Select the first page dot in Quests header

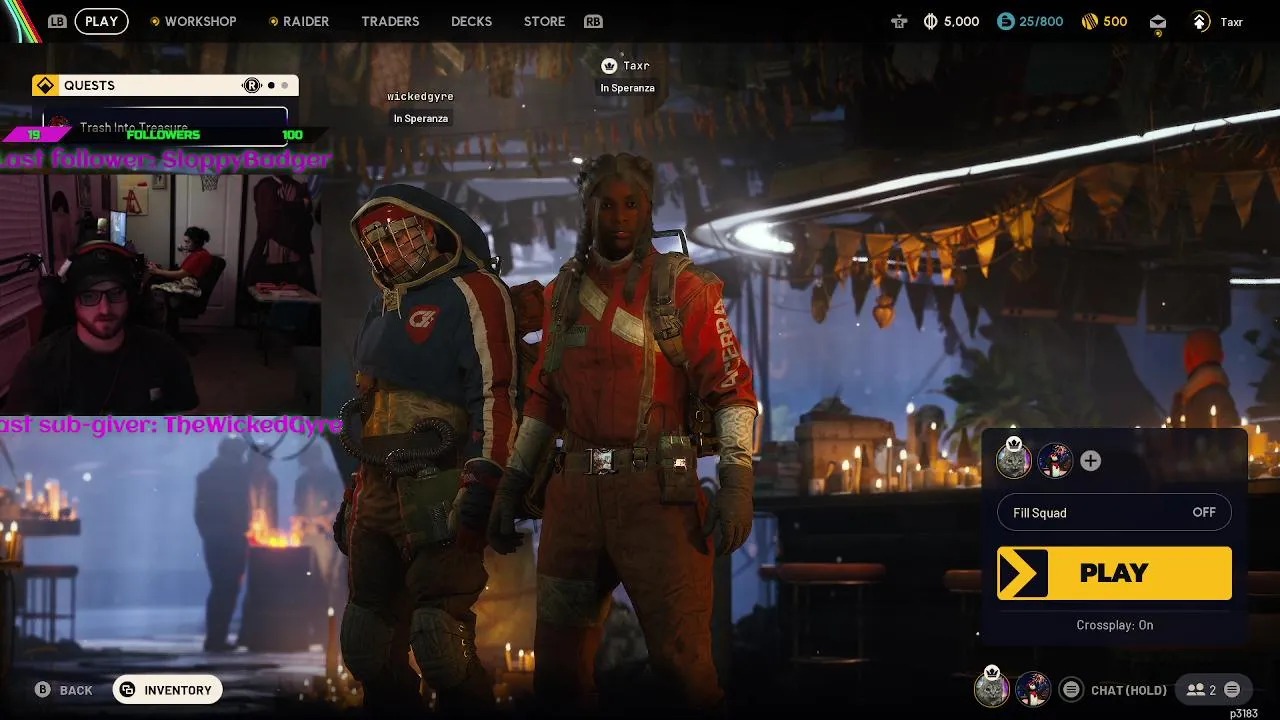[271, 85]
